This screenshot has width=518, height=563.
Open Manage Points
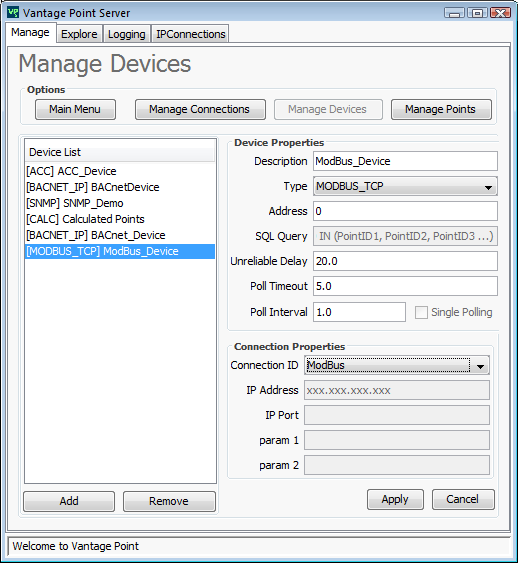(x=441, y=109)
